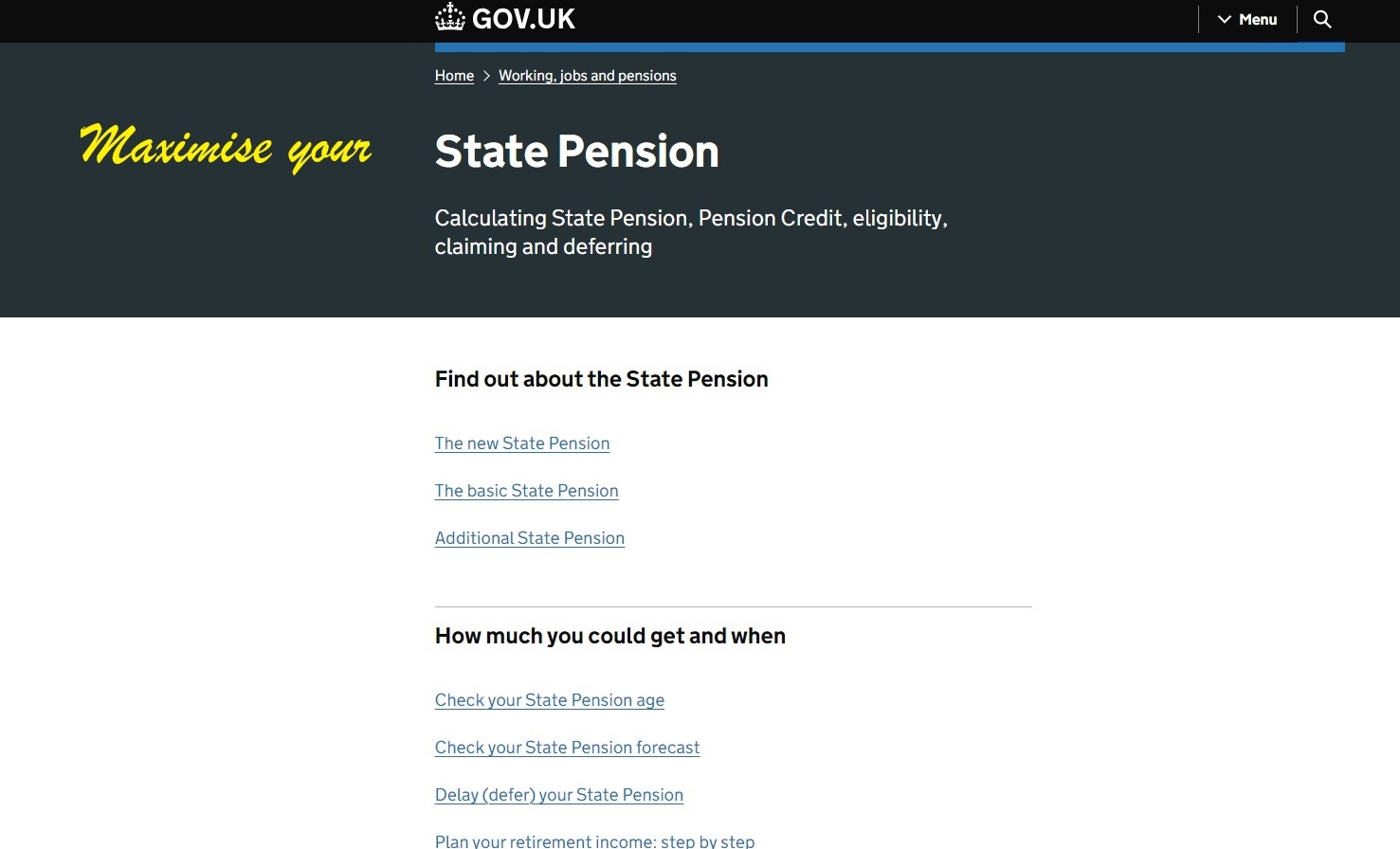Open the search magnifier icon
This screenshot has width=1400, height=849.
1322,19
